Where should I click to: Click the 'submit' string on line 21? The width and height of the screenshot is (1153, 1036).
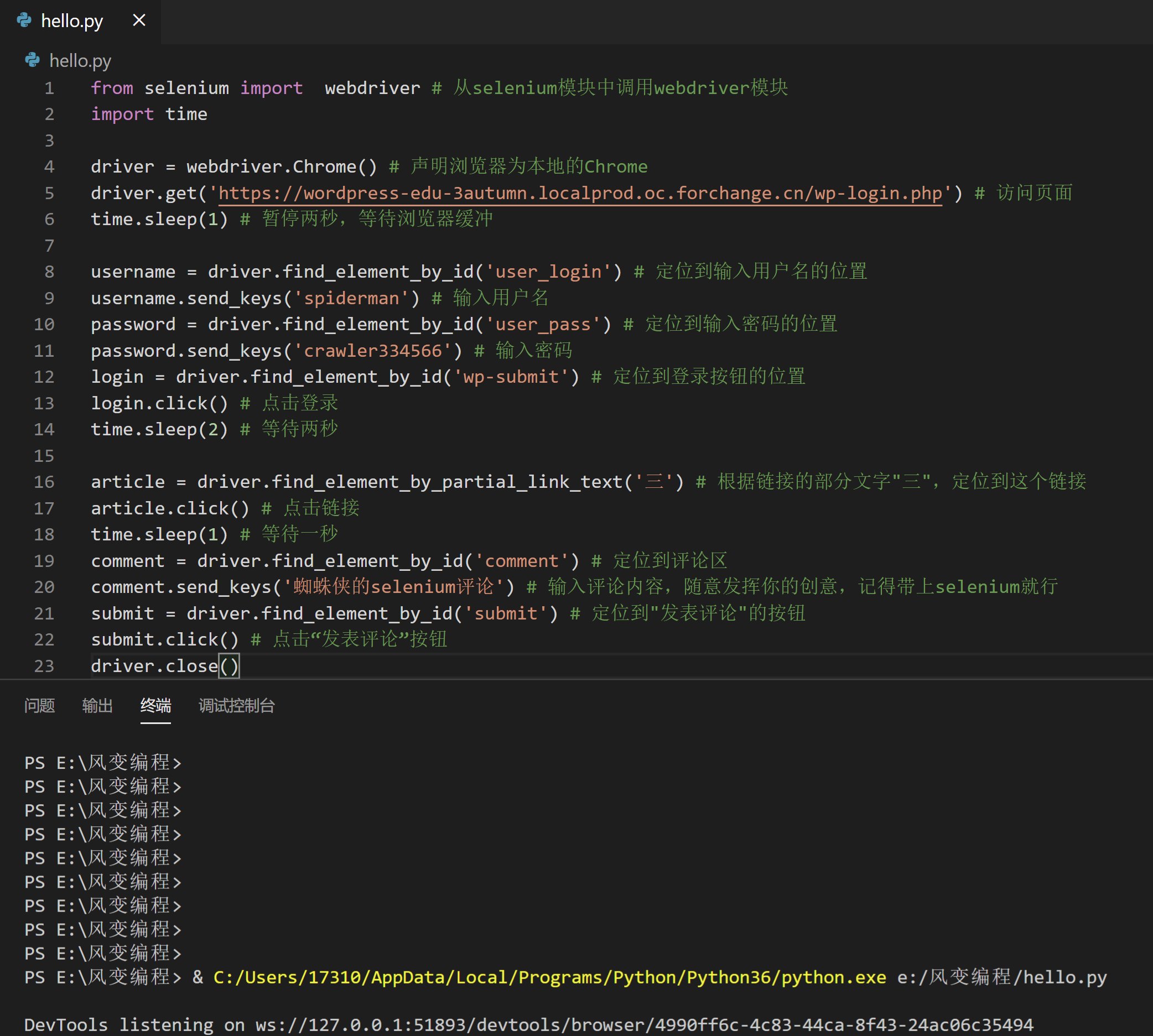pos(506,613)
